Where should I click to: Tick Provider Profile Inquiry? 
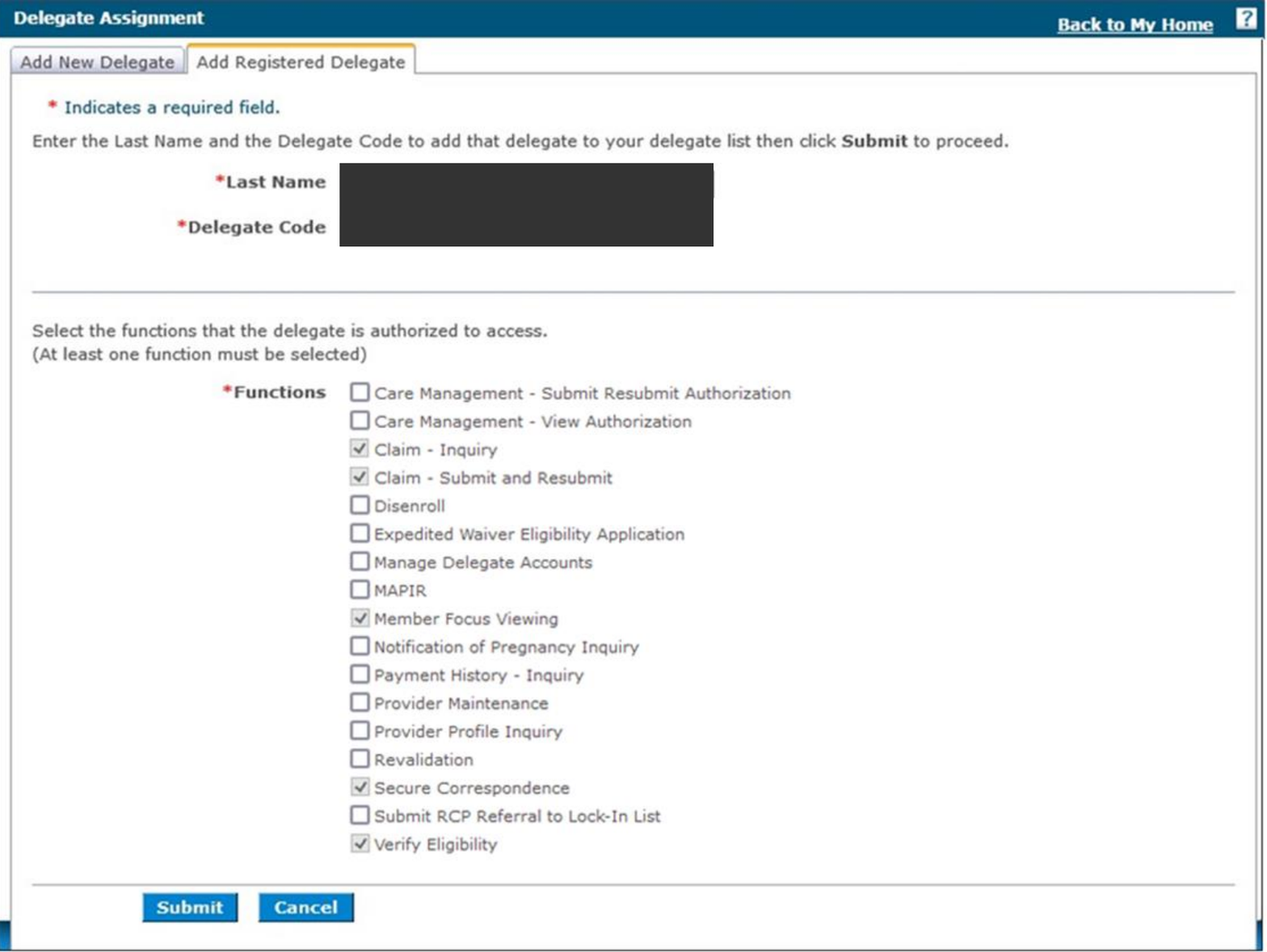(x=360, y=729)
